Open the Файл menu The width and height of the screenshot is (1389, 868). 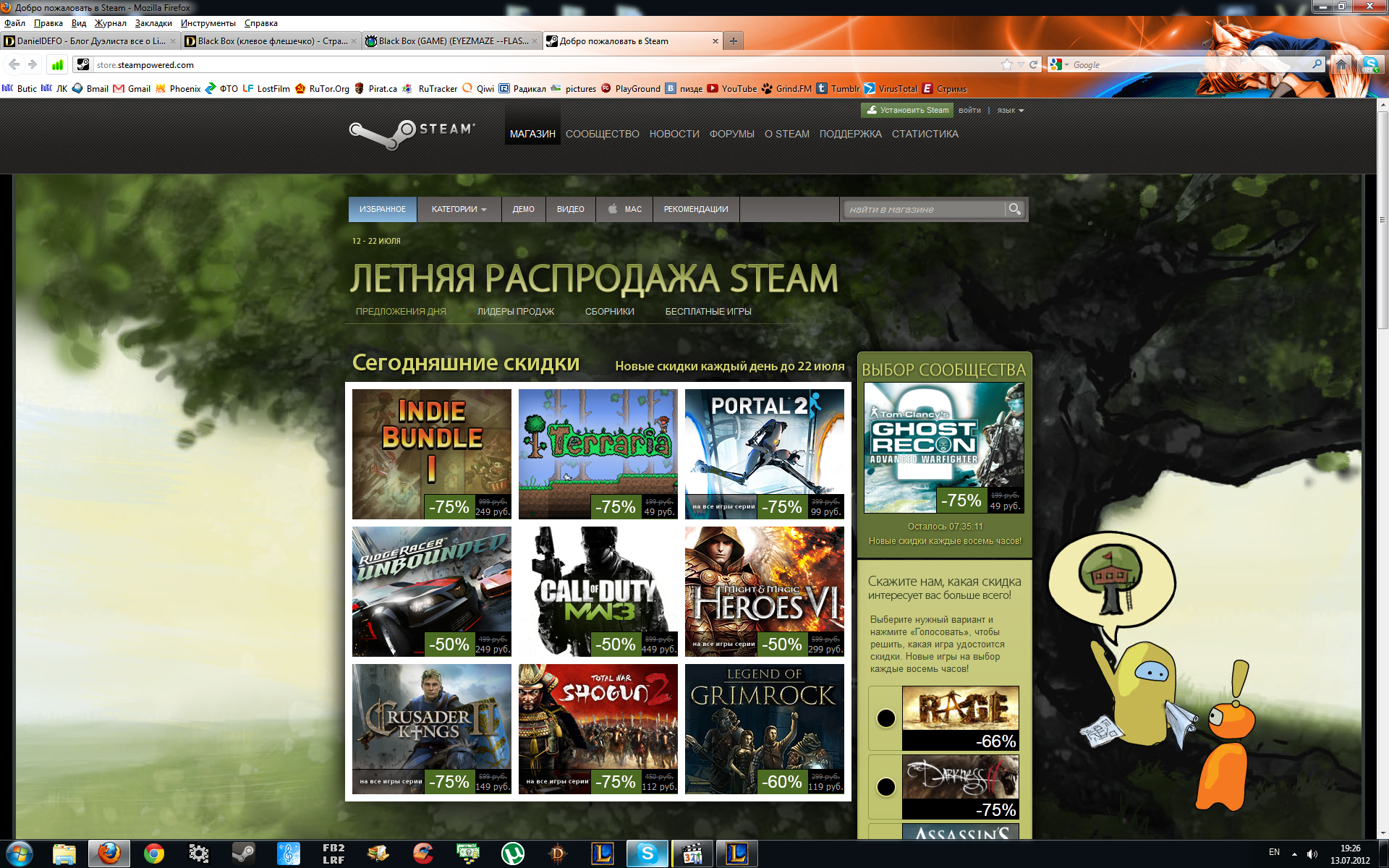[x=14, y=23]
